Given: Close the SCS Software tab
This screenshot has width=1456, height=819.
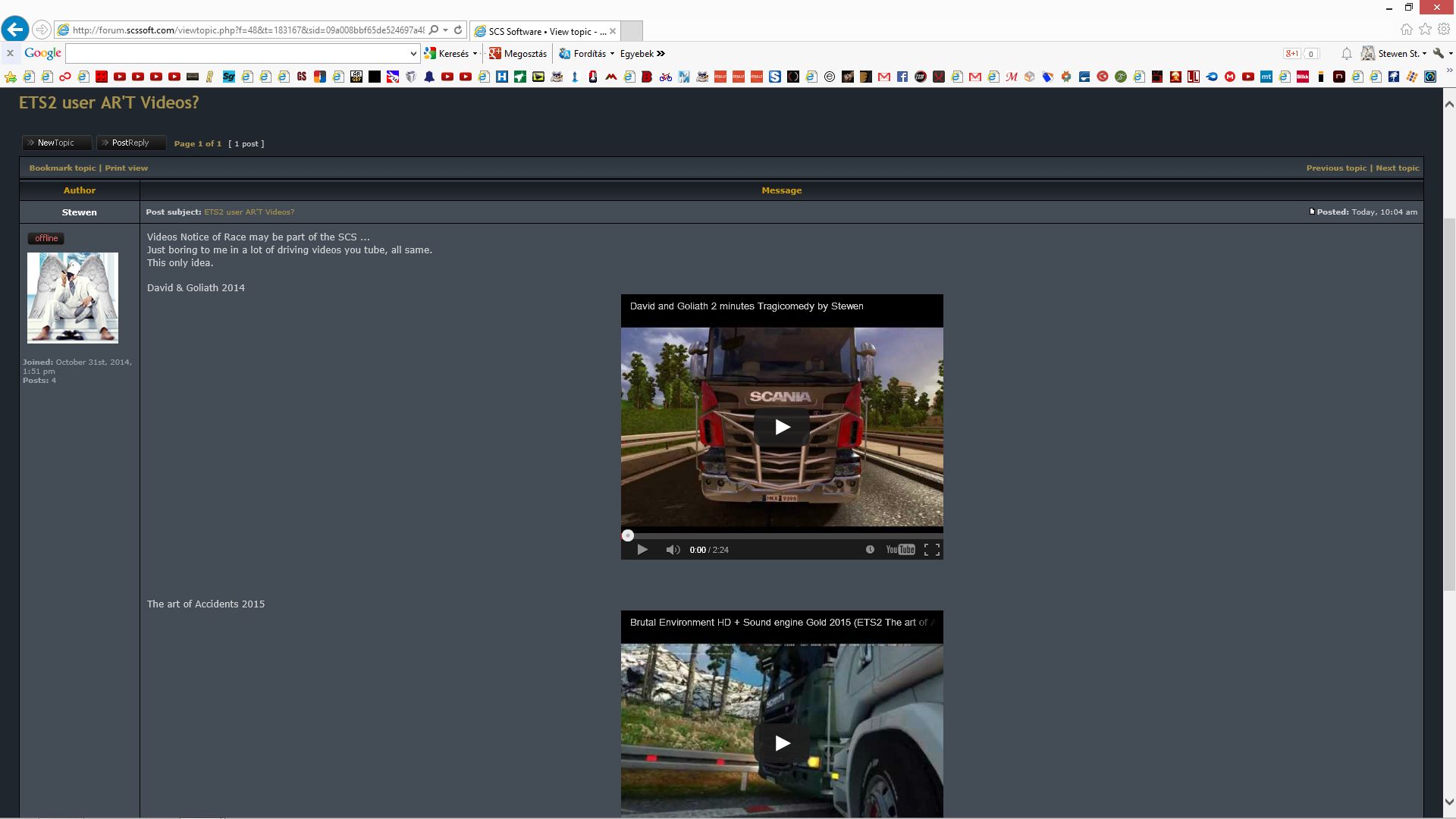Looking at the screenshot, I should coord(613,31).
